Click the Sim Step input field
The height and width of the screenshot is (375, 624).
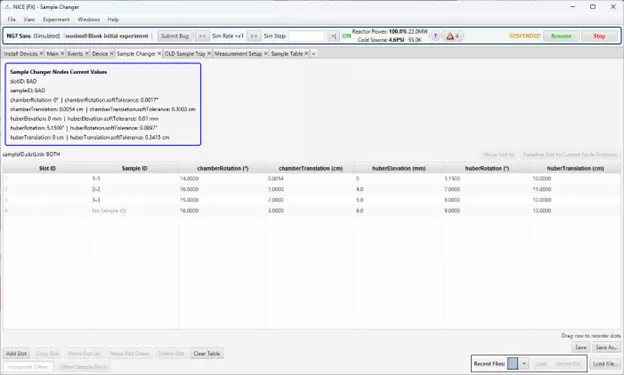pos(306,36)
